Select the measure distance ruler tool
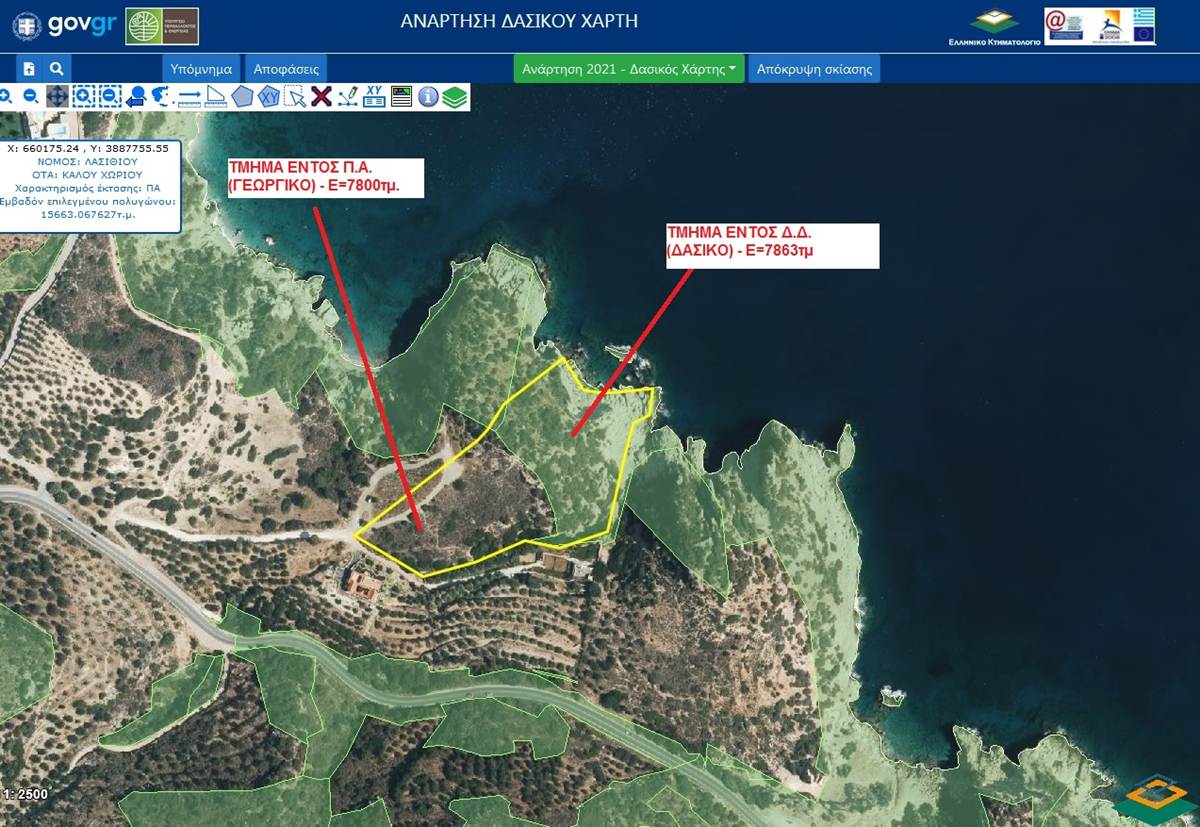The height and width of the screenshot is (827, 1200). pos(189,97)
